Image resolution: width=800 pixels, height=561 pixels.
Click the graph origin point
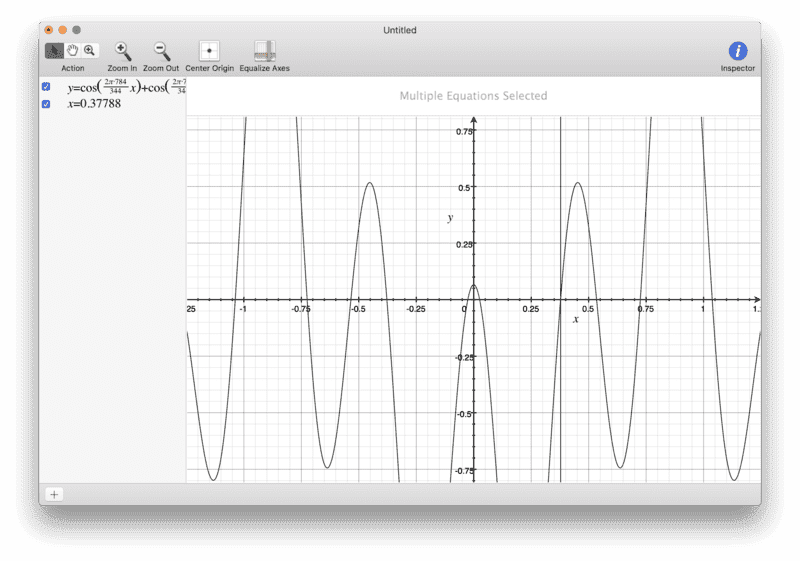click(473, 299)
